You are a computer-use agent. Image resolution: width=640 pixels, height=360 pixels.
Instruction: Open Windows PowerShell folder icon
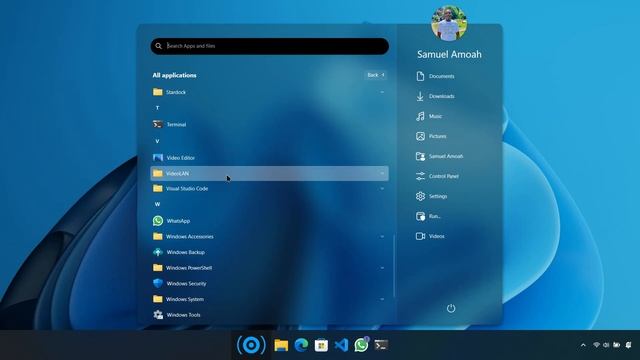point(158,268)
